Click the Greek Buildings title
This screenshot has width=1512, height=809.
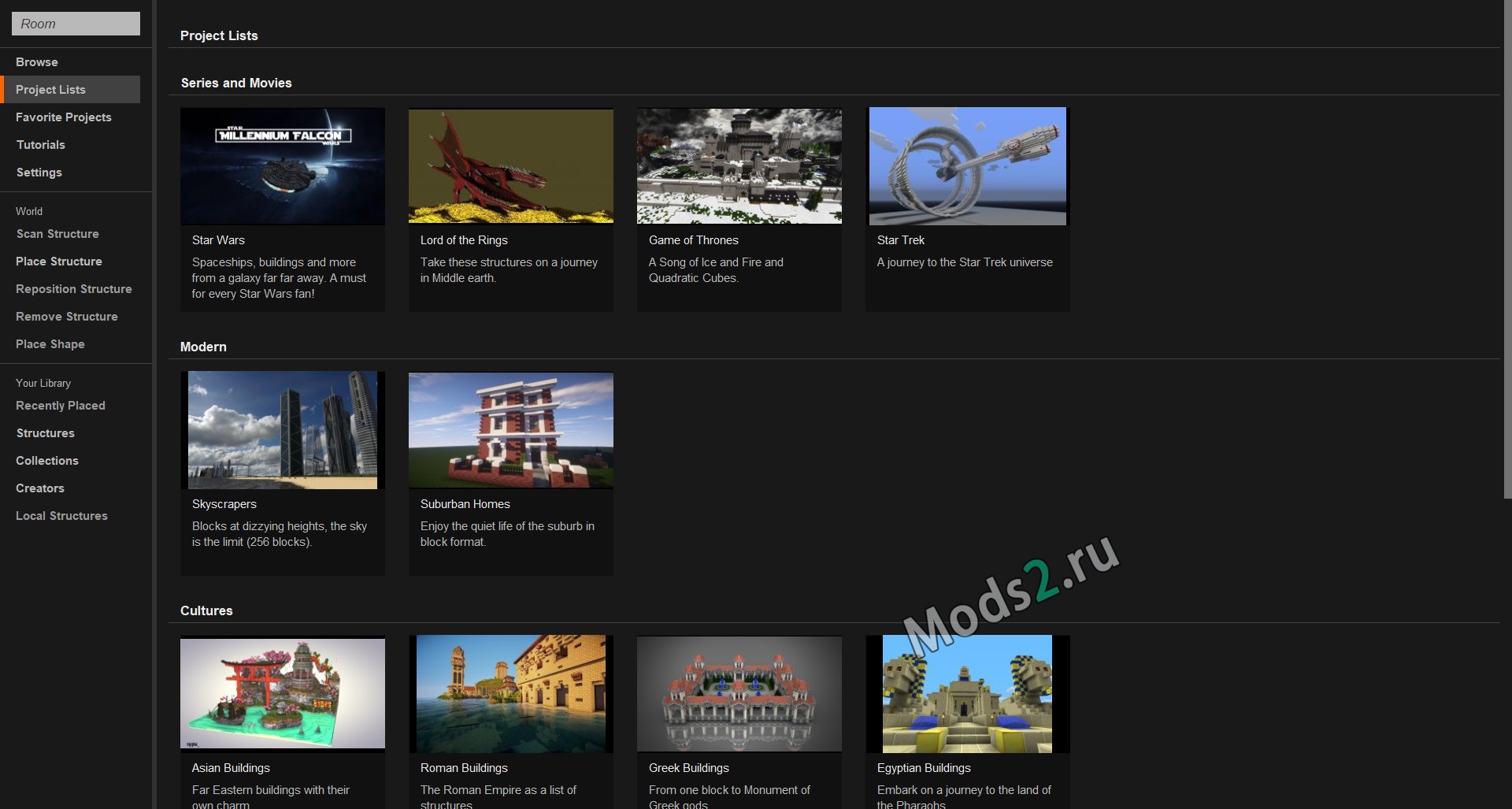point(689,768)
